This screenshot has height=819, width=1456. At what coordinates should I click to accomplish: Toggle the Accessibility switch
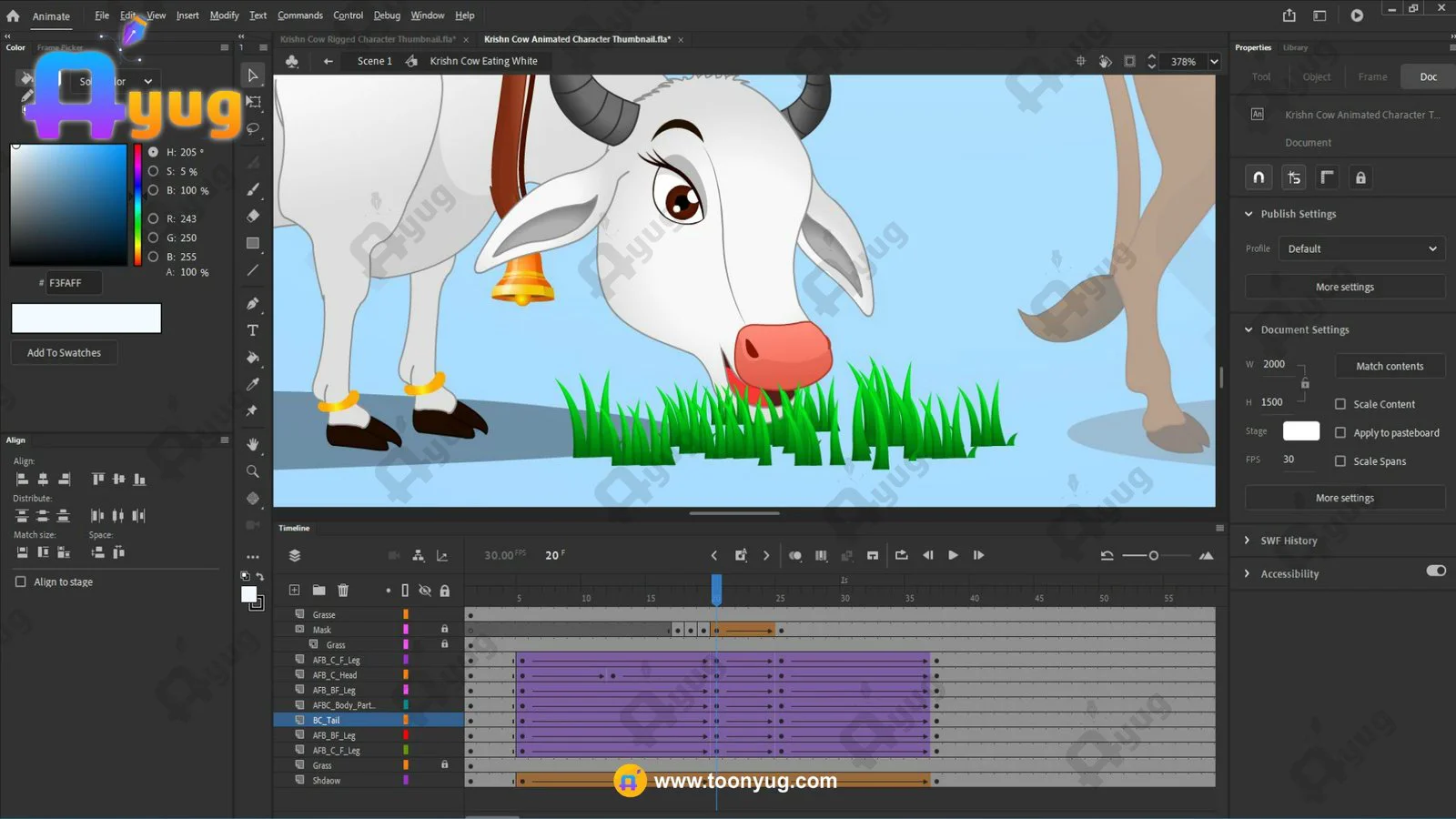(x=1435, y=571)
